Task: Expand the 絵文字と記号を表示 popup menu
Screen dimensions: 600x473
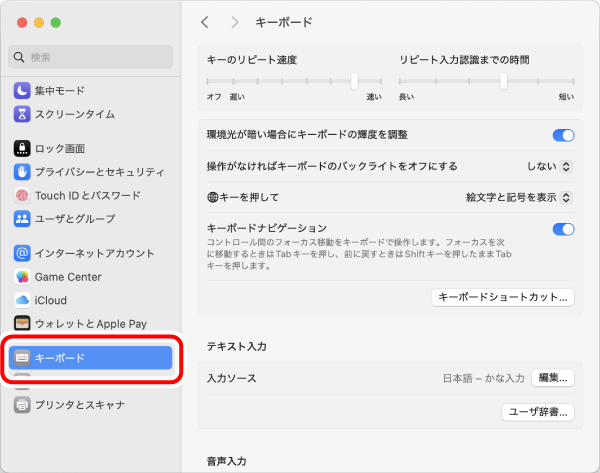Action: pos(519,197)
